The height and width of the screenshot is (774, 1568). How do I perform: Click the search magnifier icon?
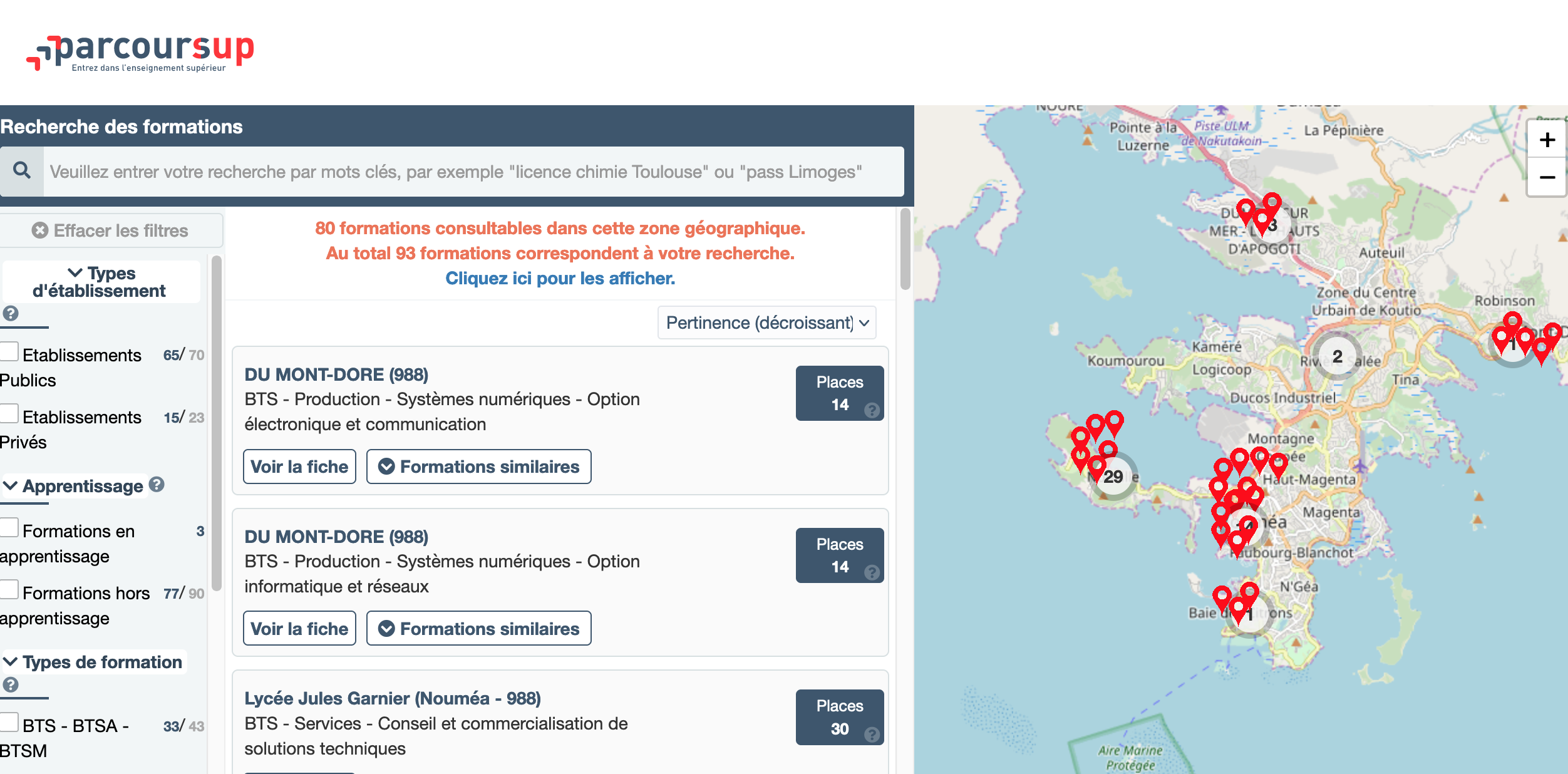click(x=22, y=170)
